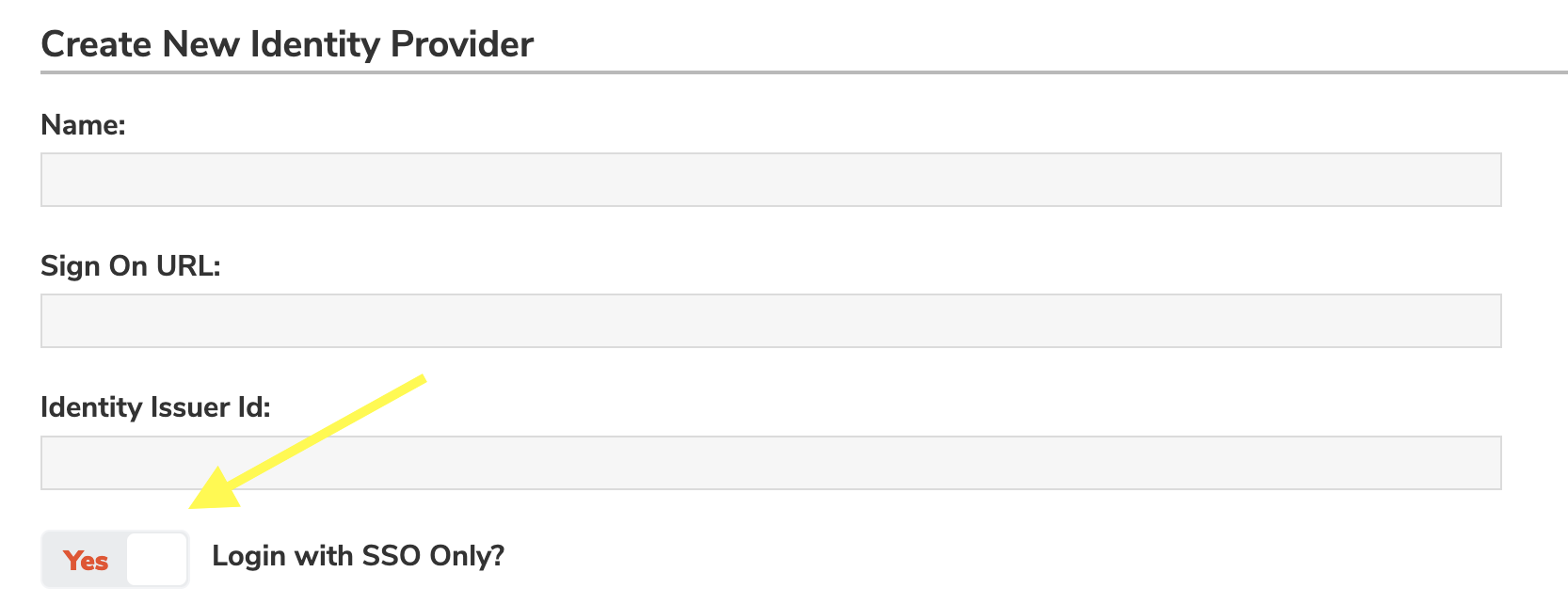The height and width of the screenshot is (604, 1568).
Task: Toggle the Login with SSO Only switch
Action: click(115, 559)
